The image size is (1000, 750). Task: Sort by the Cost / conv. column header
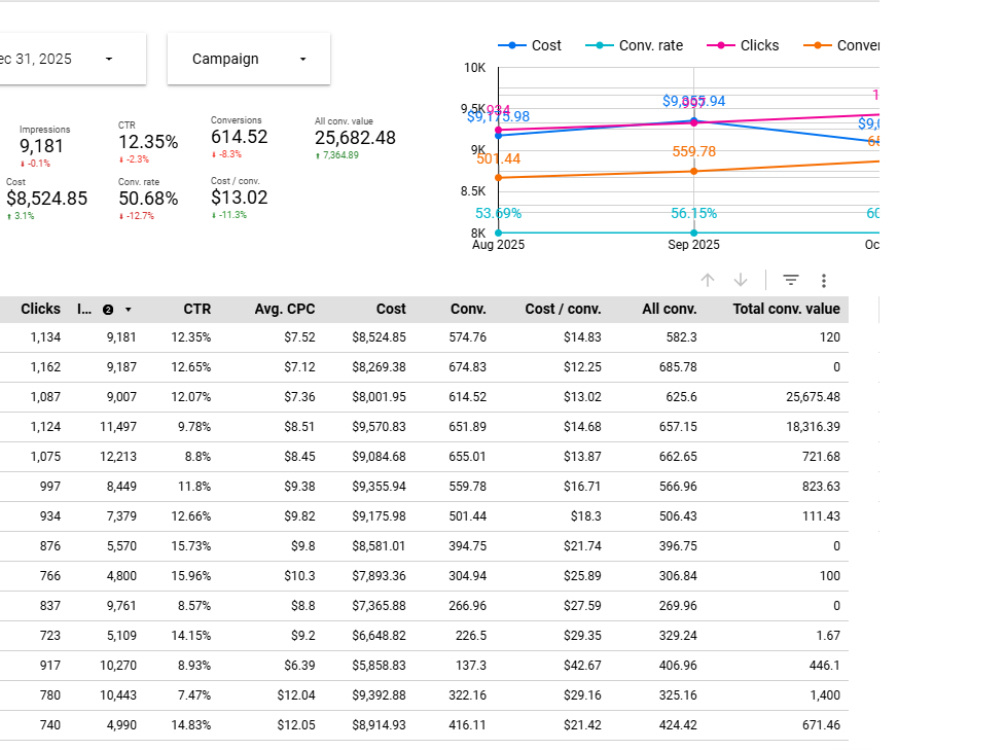(562, 309)
